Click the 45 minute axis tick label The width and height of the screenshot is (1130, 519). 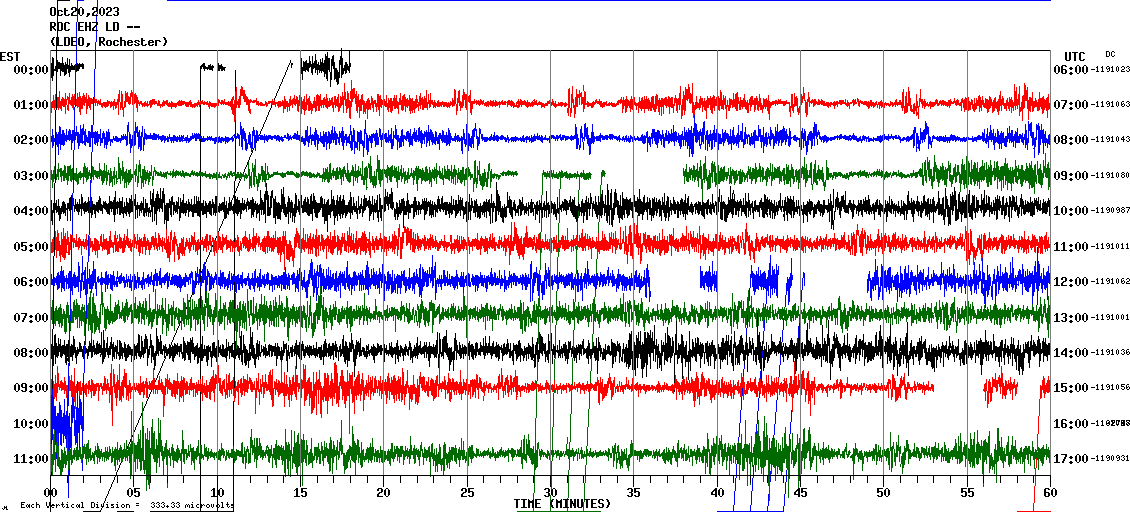pyautogui.click(x=800, y=493)
